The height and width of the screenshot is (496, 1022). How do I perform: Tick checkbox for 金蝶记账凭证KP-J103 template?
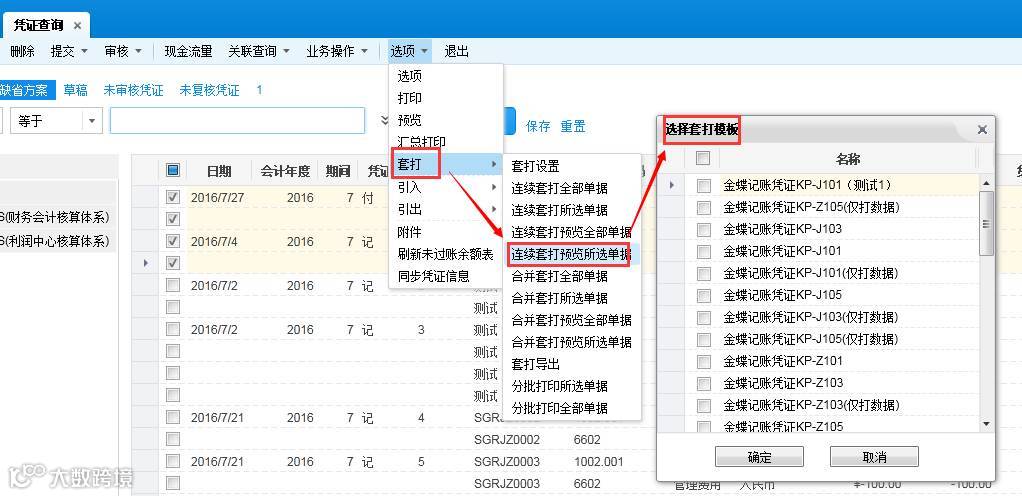[703, 229]
